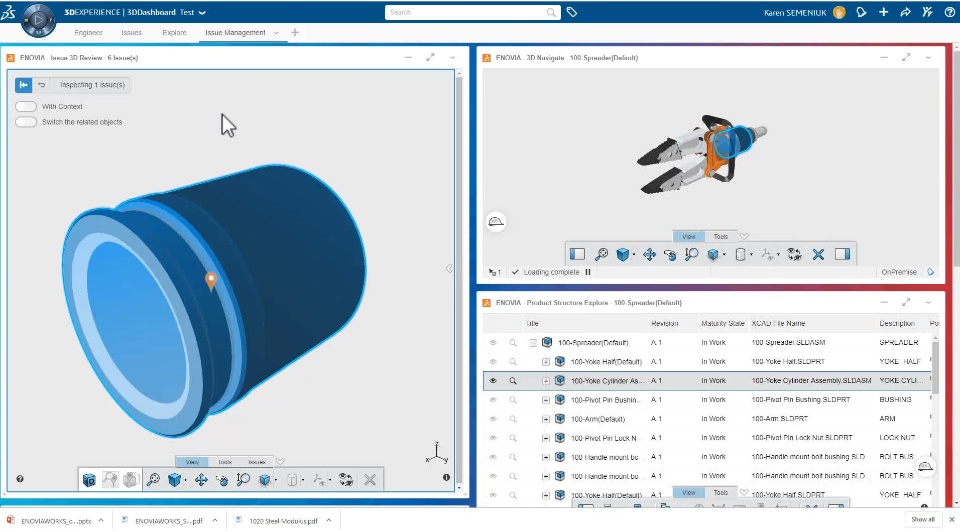Select Fit All In tool in 3D Navigate toolbar
960x532 pixels.
[x=601, y=254]
